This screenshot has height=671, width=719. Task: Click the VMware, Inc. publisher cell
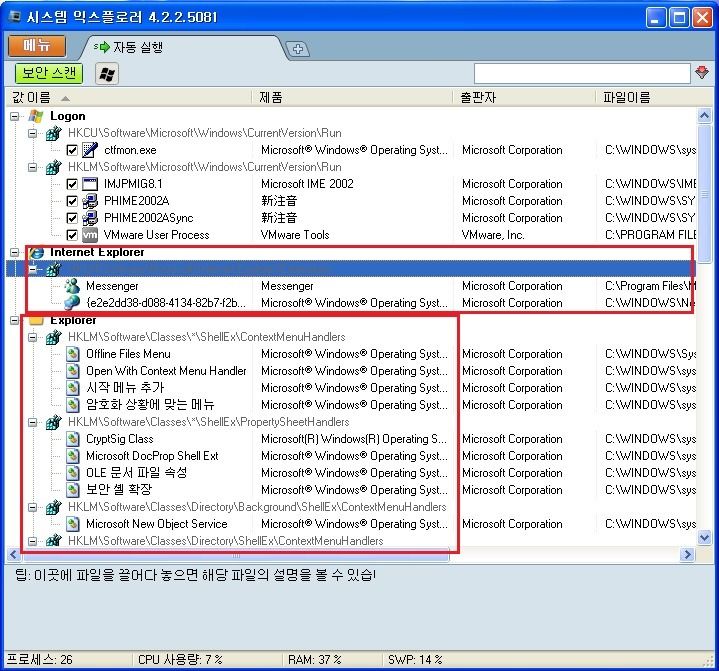pos(493,235)
